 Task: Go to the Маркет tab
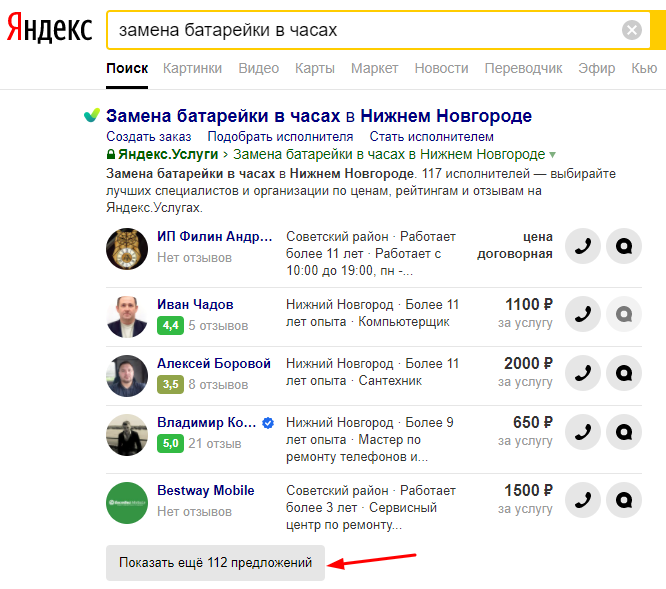pos(375,68)
